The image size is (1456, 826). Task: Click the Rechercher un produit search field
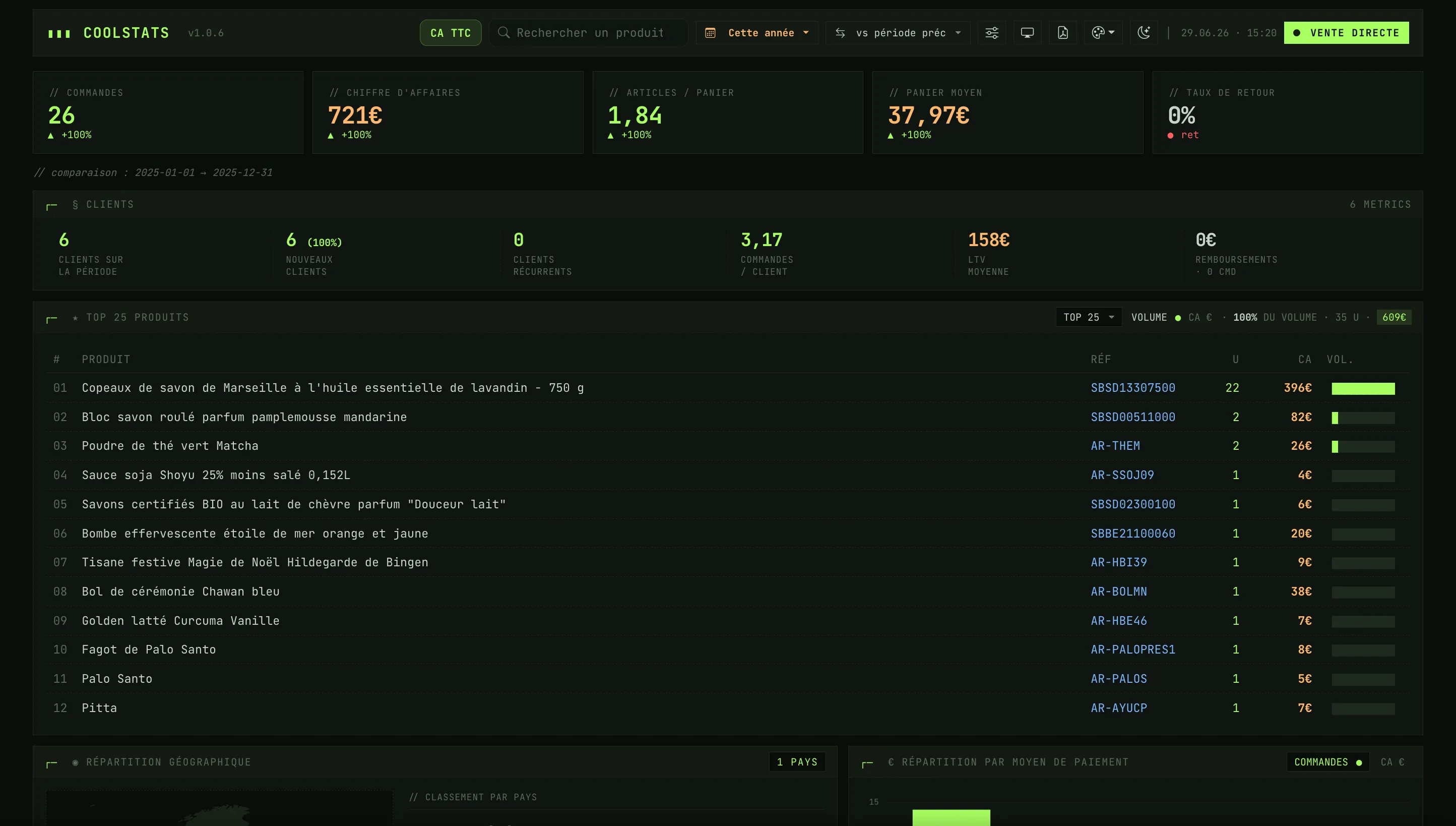click(589, 33)
